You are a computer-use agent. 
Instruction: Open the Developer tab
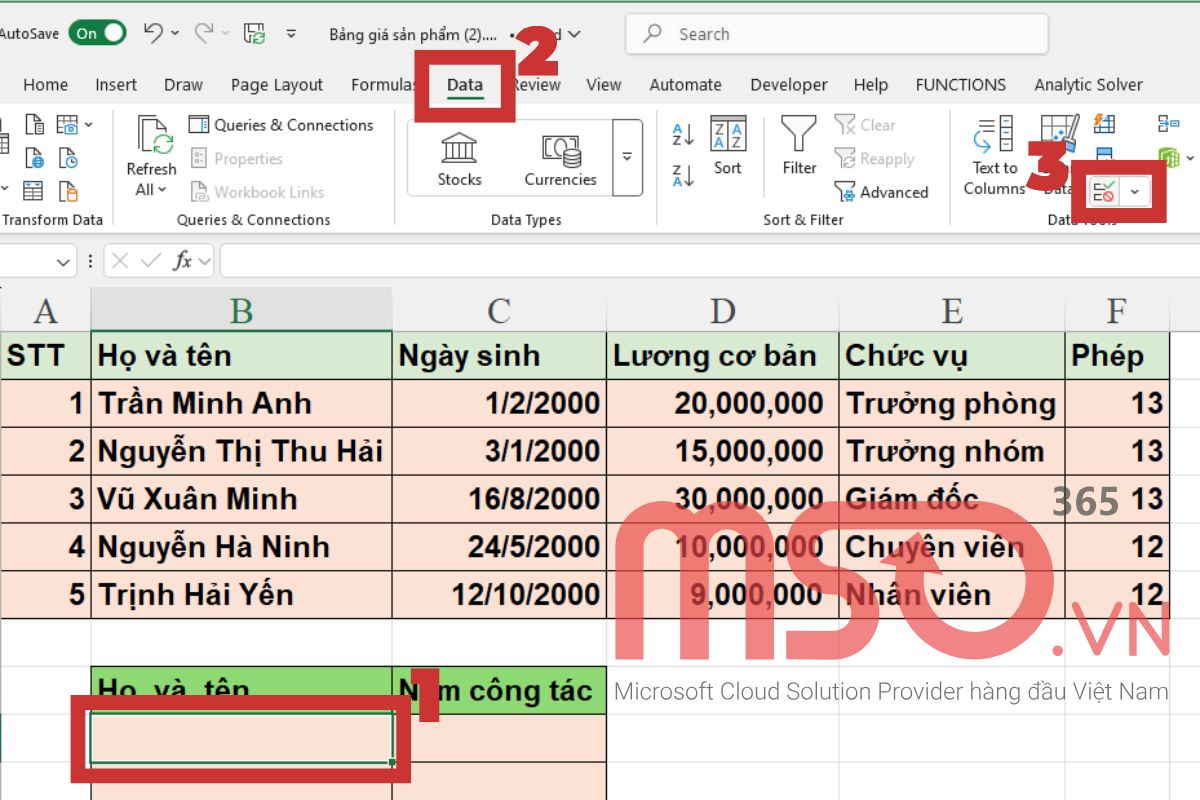pyautogui.click(x=789, y=85)
